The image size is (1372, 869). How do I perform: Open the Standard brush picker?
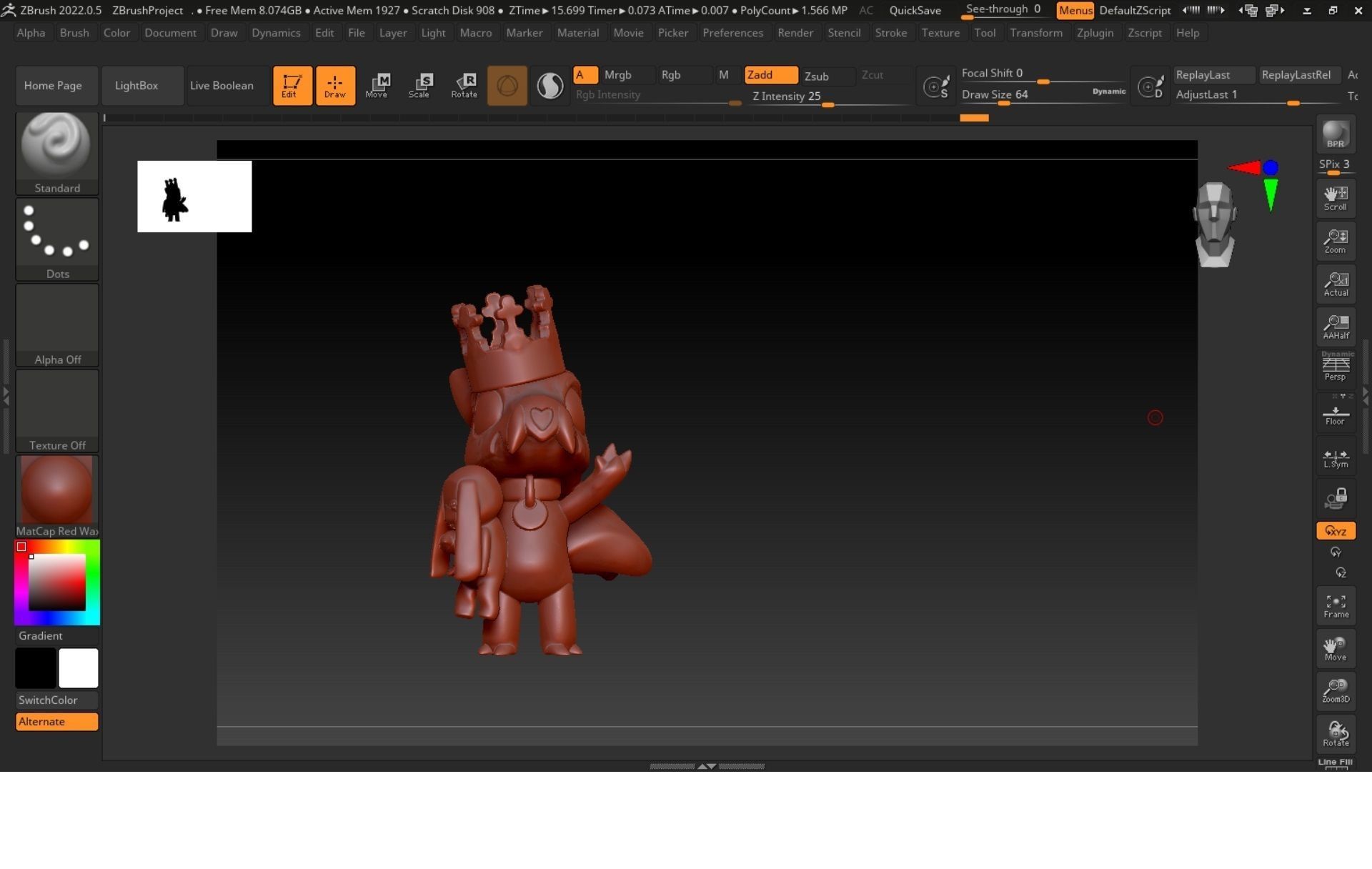[x=57, y=153]
